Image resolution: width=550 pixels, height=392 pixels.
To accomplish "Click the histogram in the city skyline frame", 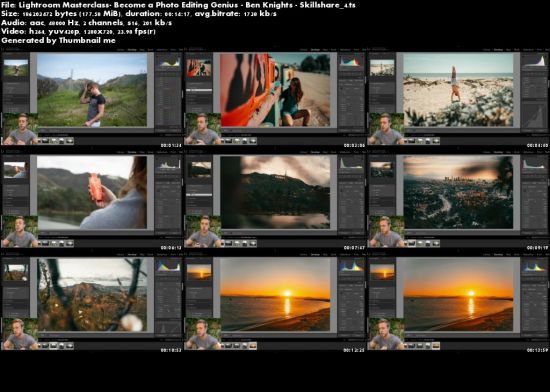I will tap(535, 164).
